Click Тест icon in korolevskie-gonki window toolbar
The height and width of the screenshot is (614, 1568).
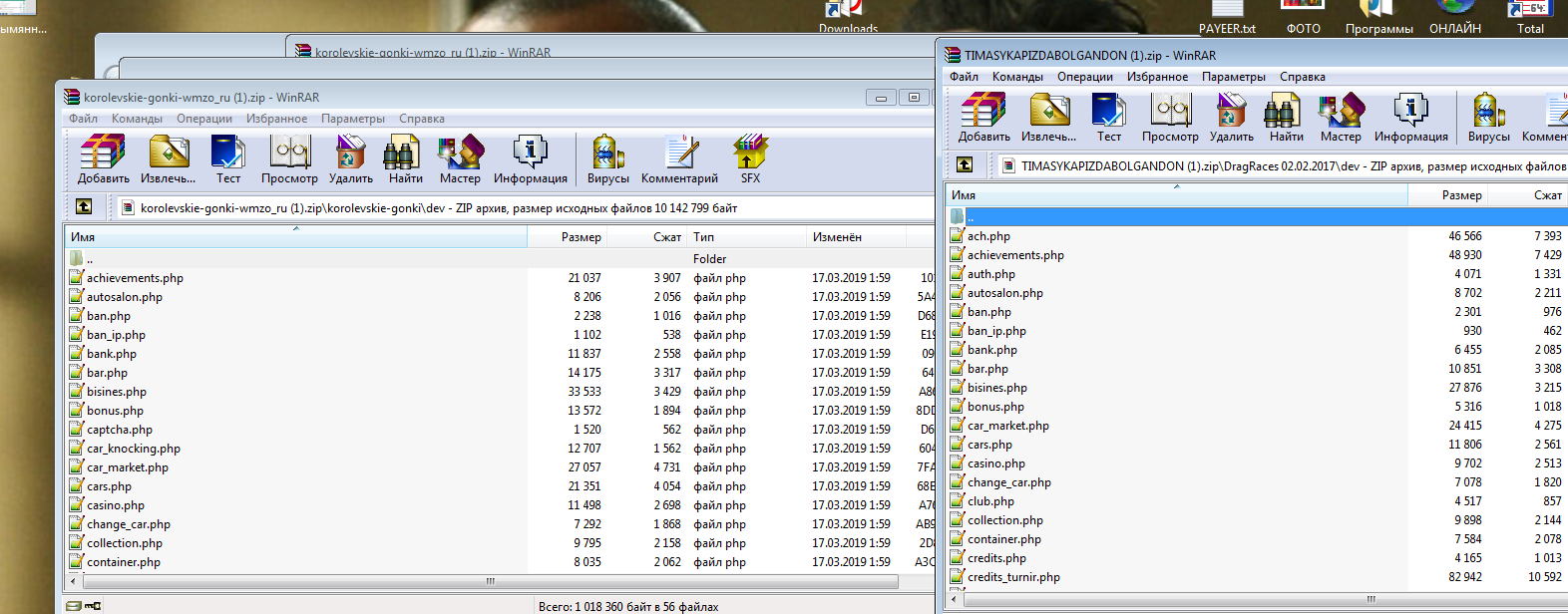pyautogui.click(x=228, y=159)
